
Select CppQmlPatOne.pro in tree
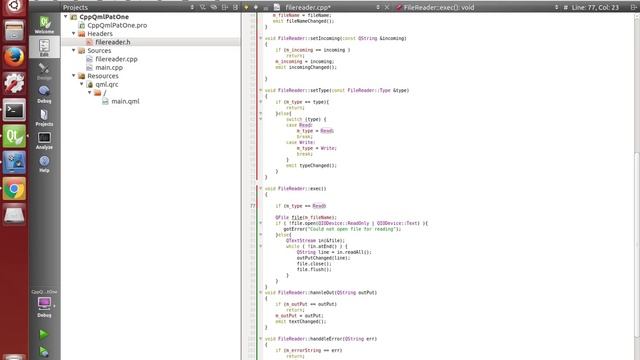tap(117, 25)
